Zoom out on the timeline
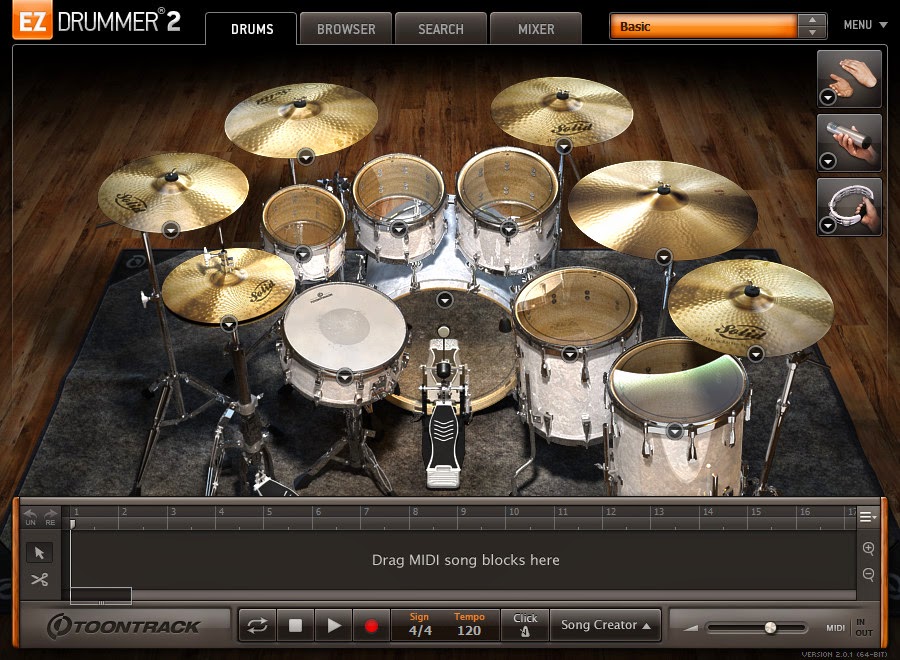 868,574
